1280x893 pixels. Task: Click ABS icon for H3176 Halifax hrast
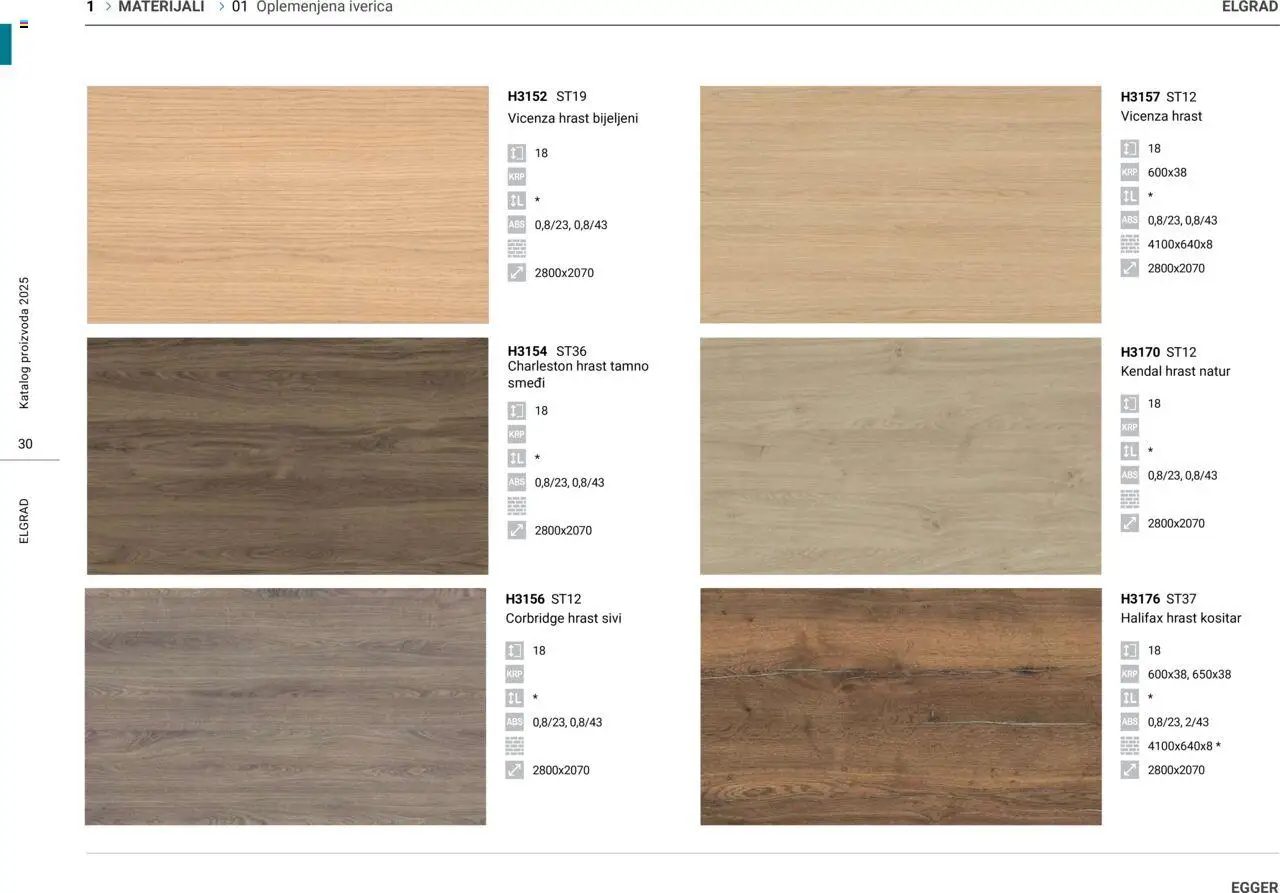[1129, 722]
